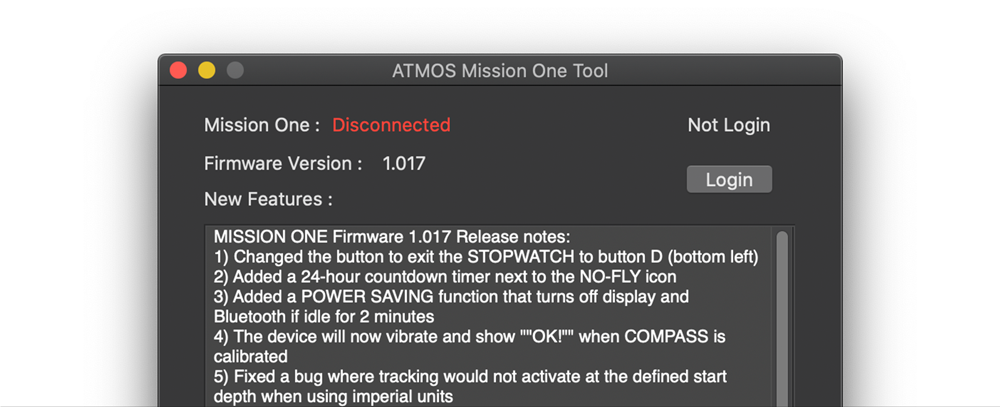Viewport: 1000px width, 407px height.
Task: Click release note 3 about POWER SAVING
Action: [452, 306]
